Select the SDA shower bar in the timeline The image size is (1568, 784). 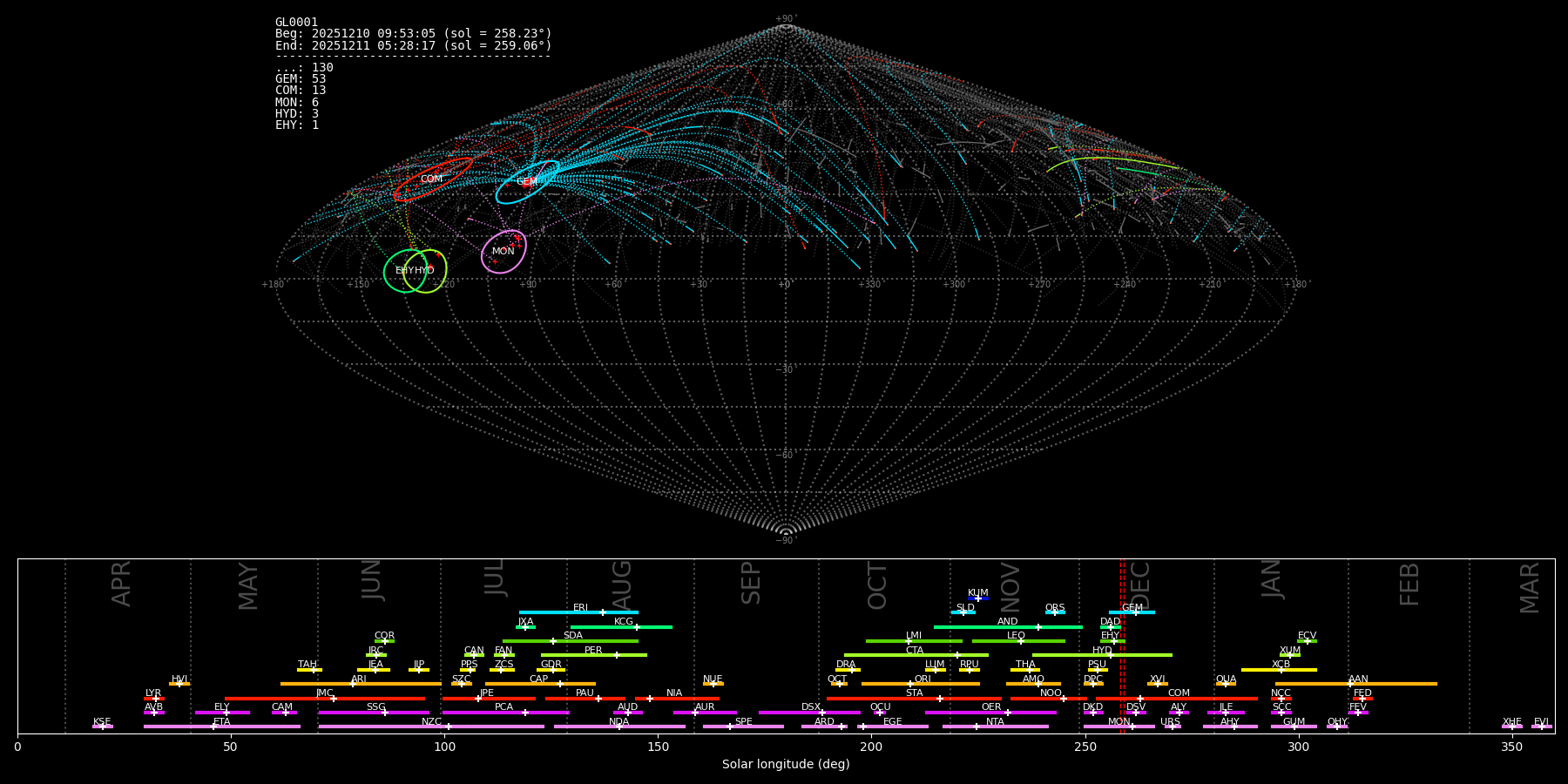tap(571, 641)
